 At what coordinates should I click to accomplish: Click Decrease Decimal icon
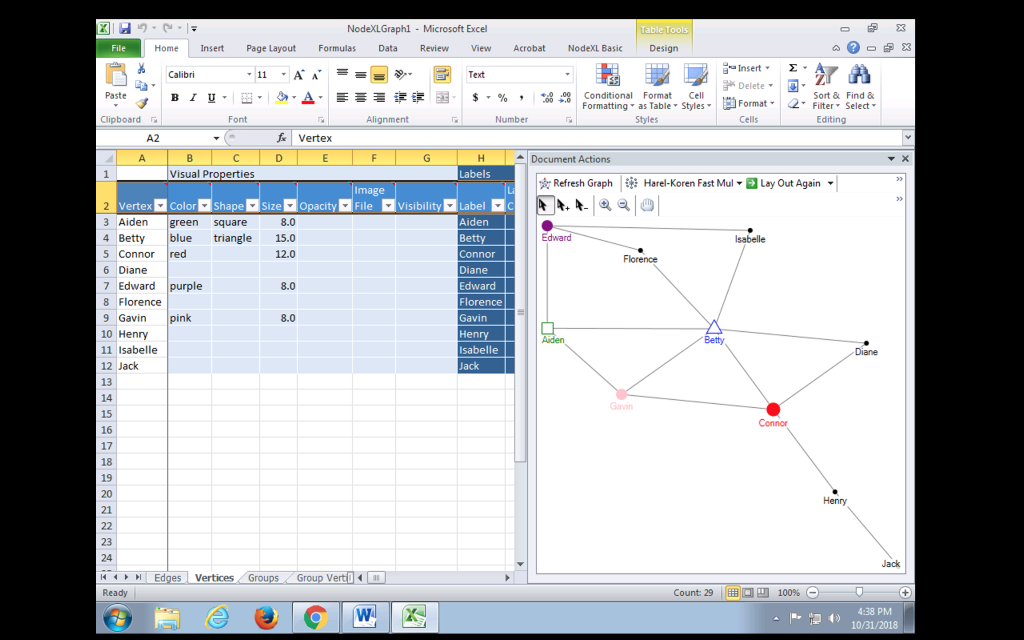pyautogui.click(x=566, y=98)
